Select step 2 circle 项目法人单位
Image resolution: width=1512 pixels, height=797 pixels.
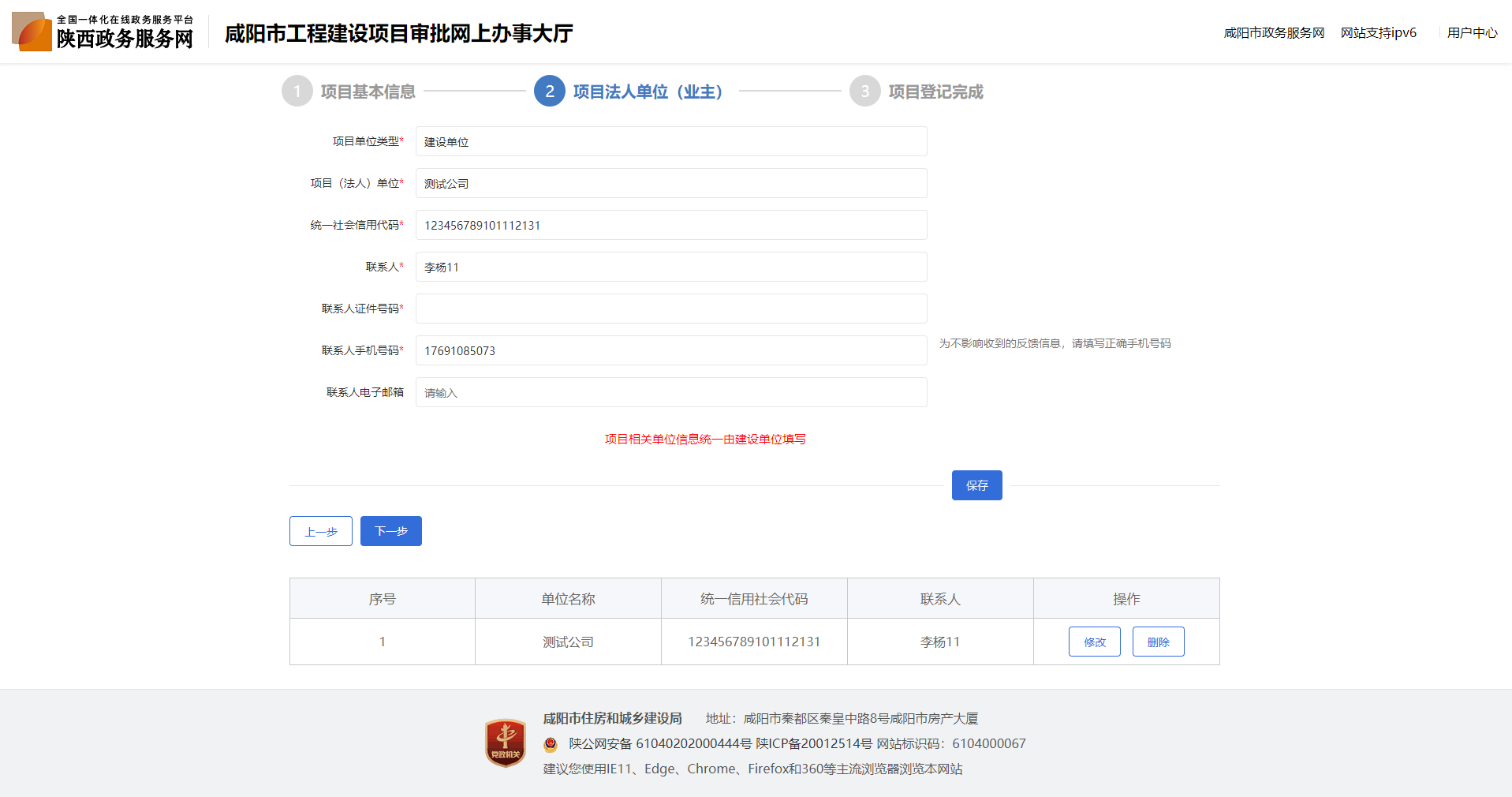click(x=550, y=92)
